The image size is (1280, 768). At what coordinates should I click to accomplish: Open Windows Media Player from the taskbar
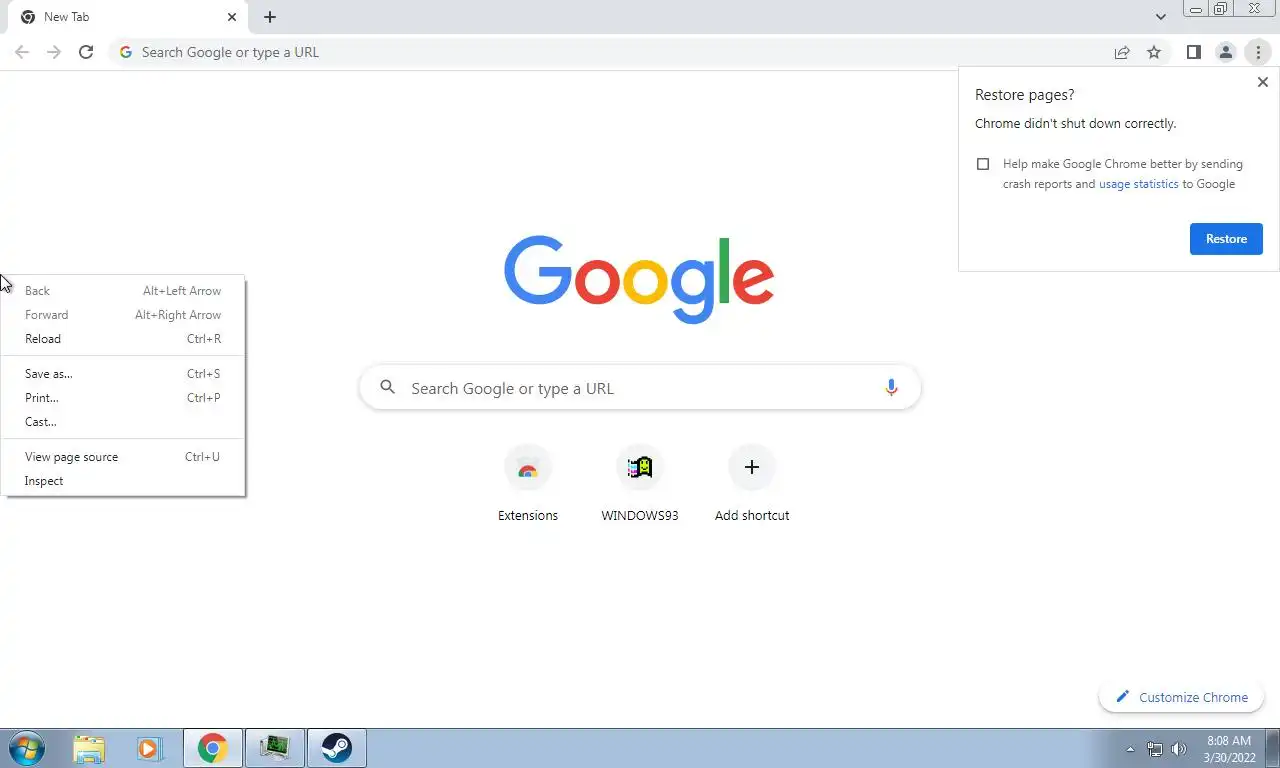[150, 748]
